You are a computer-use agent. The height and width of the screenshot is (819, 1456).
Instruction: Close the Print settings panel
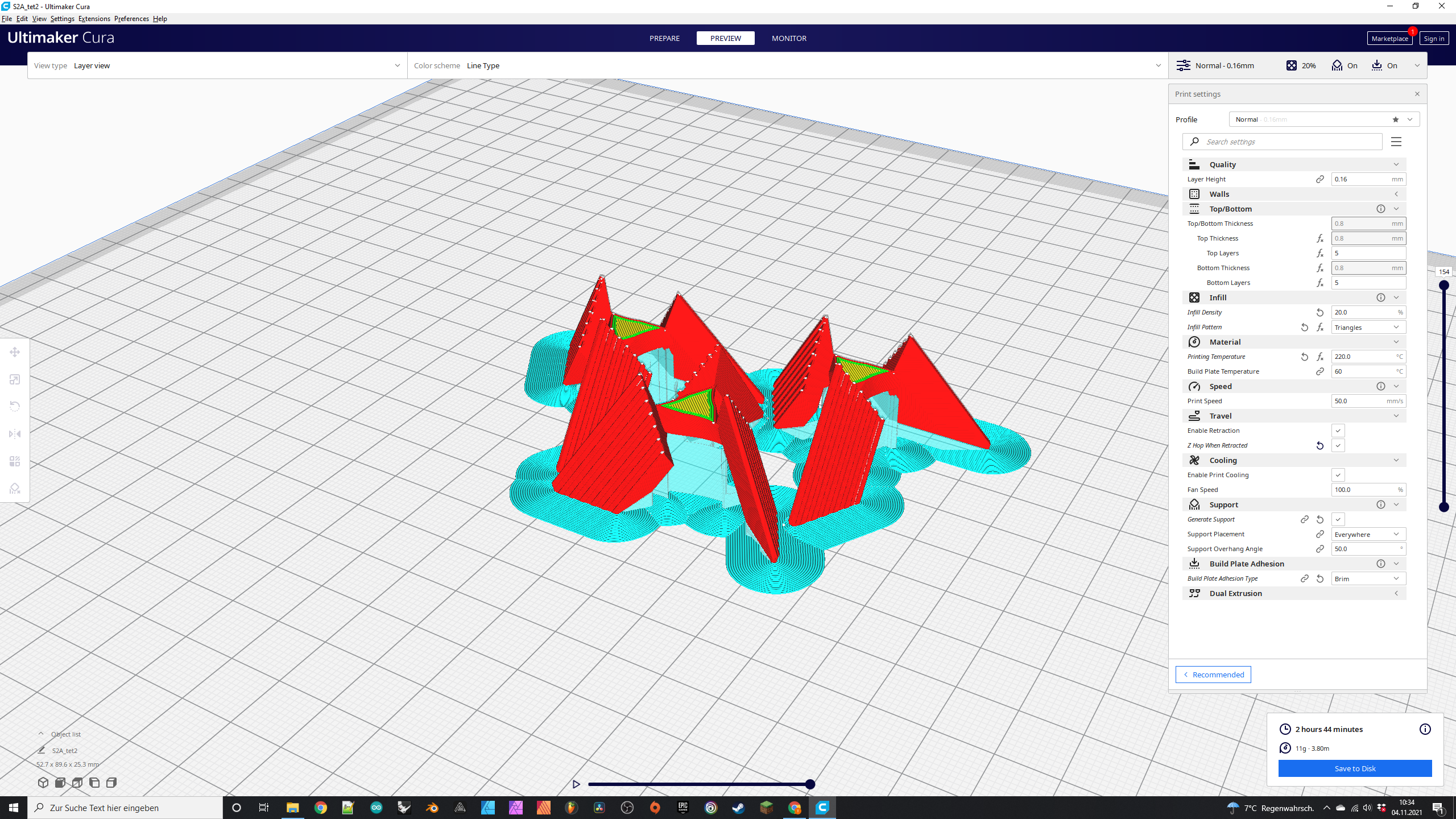pyautogui.click(x=1417, y=94)
